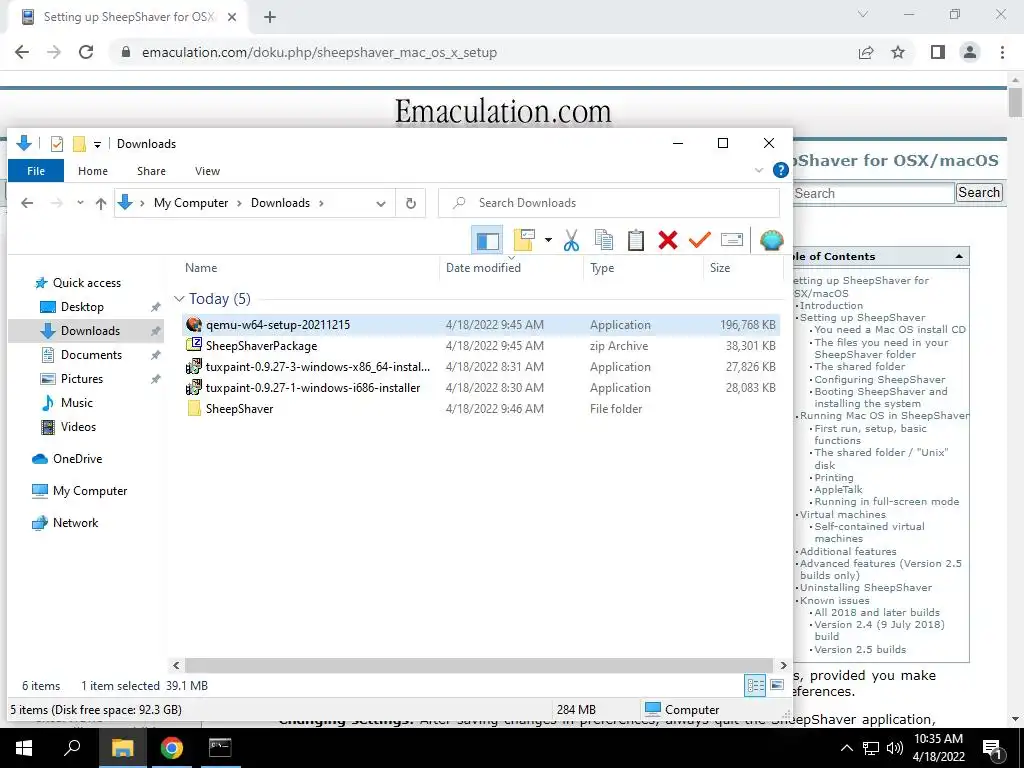Open the File menu tab
This screenshot has width=1024, height=768.
tap(36, 171)
